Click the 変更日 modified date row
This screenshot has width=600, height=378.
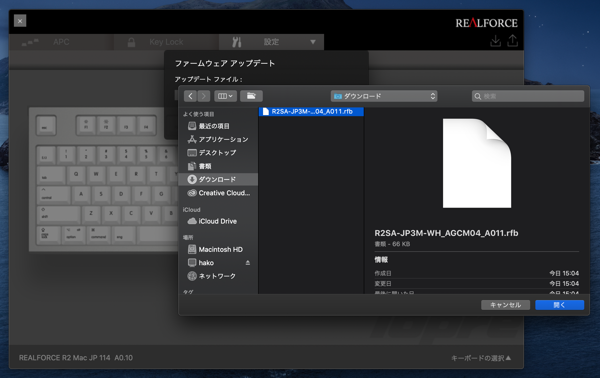click(476, 284)
